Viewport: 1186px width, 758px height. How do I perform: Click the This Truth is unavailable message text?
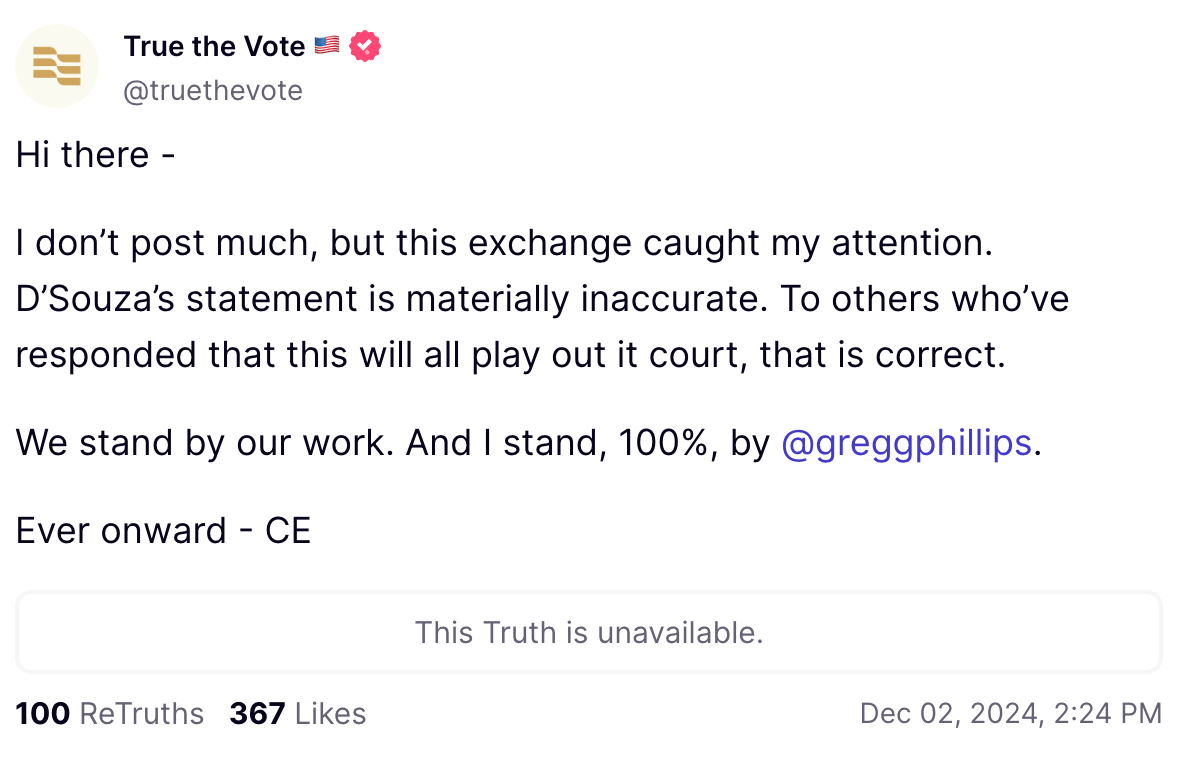coord(589,632)
